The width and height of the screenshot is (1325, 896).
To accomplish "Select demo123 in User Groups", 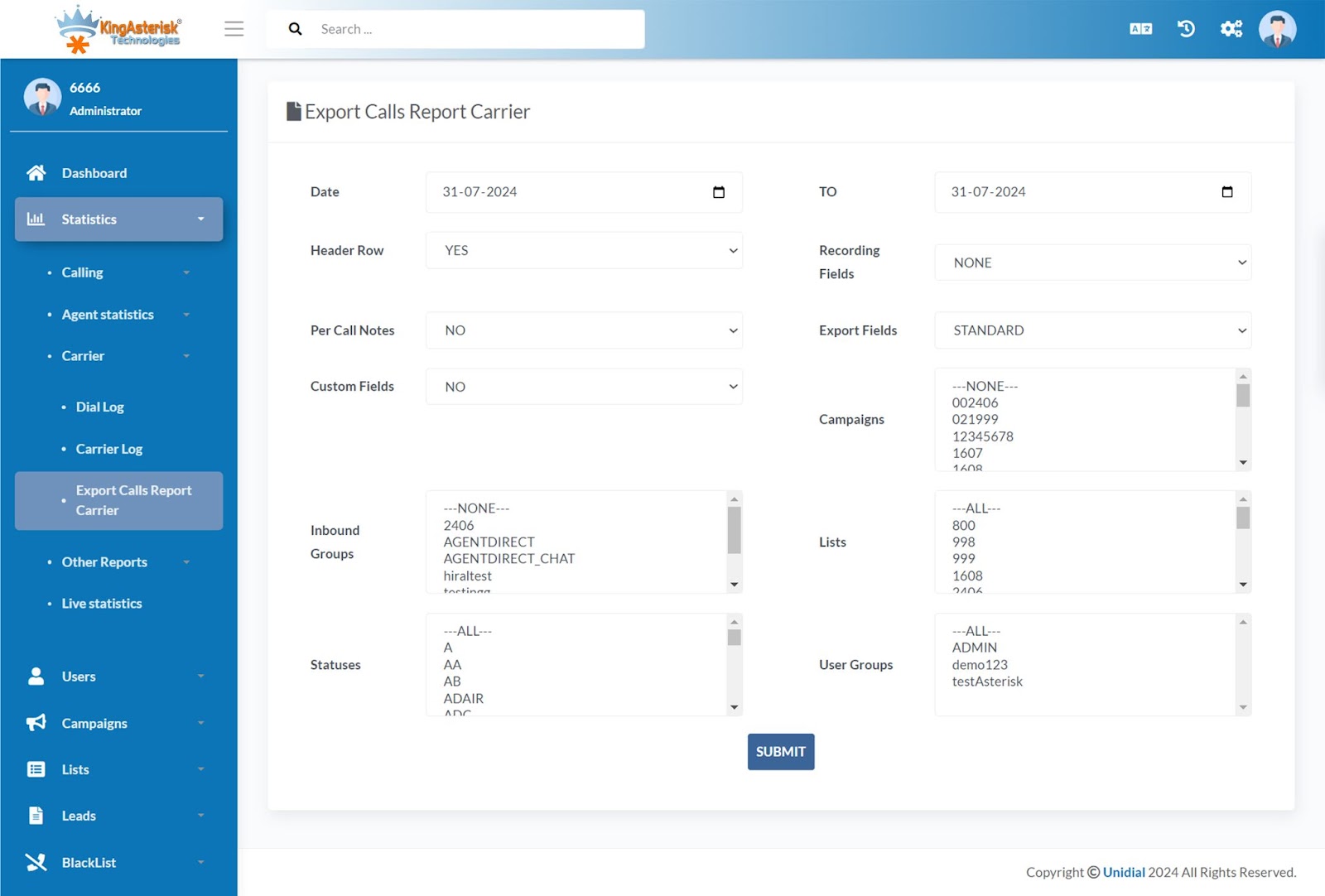I will [980, 665].
